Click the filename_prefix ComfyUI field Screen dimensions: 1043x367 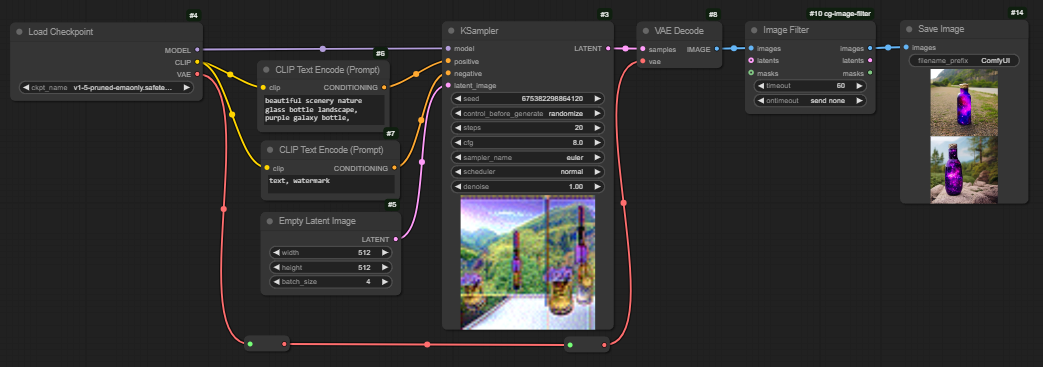pos(964,61)
